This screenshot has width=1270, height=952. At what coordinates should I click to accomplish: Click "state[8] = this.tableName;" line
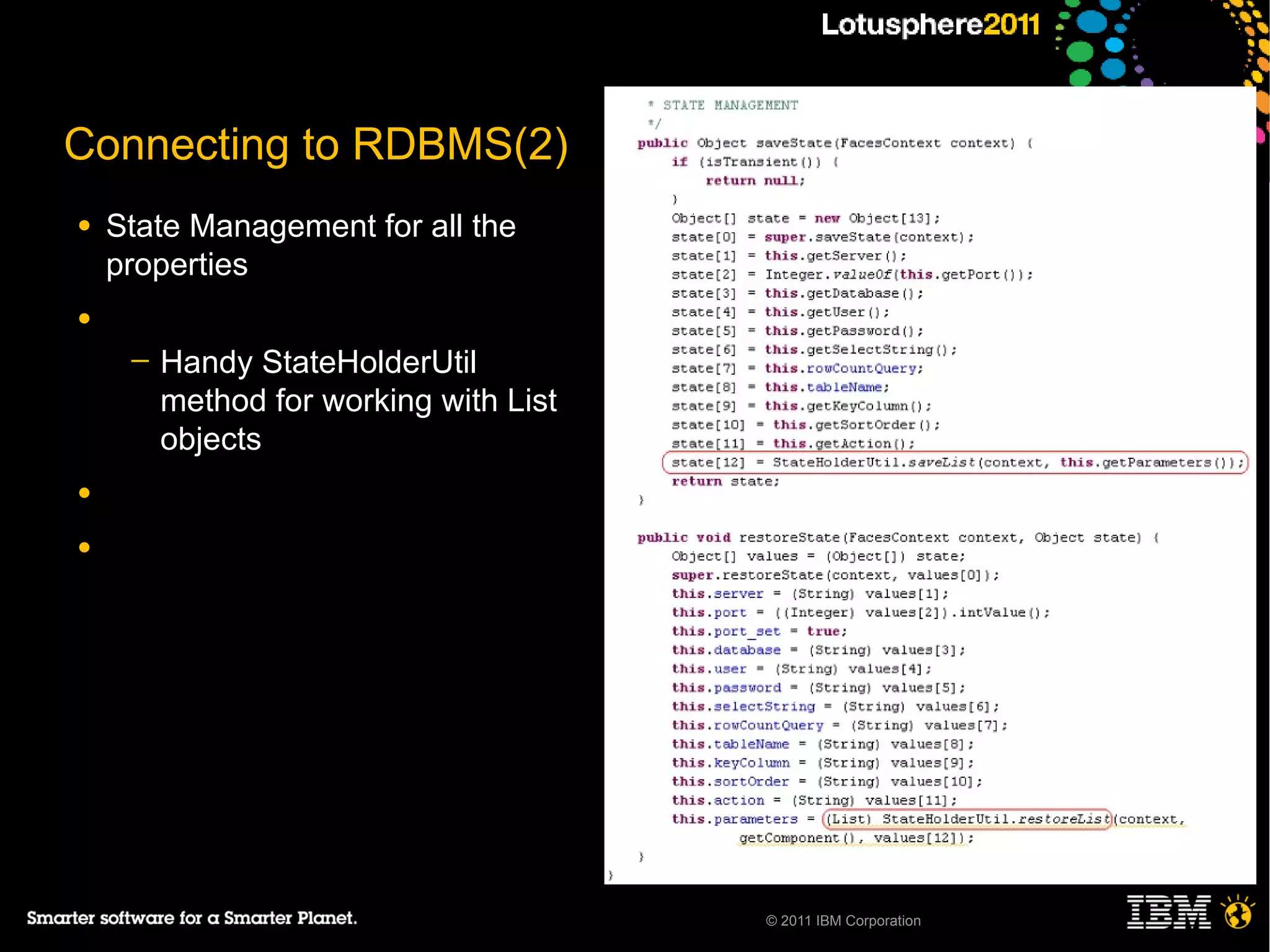[x=781, y=387]
